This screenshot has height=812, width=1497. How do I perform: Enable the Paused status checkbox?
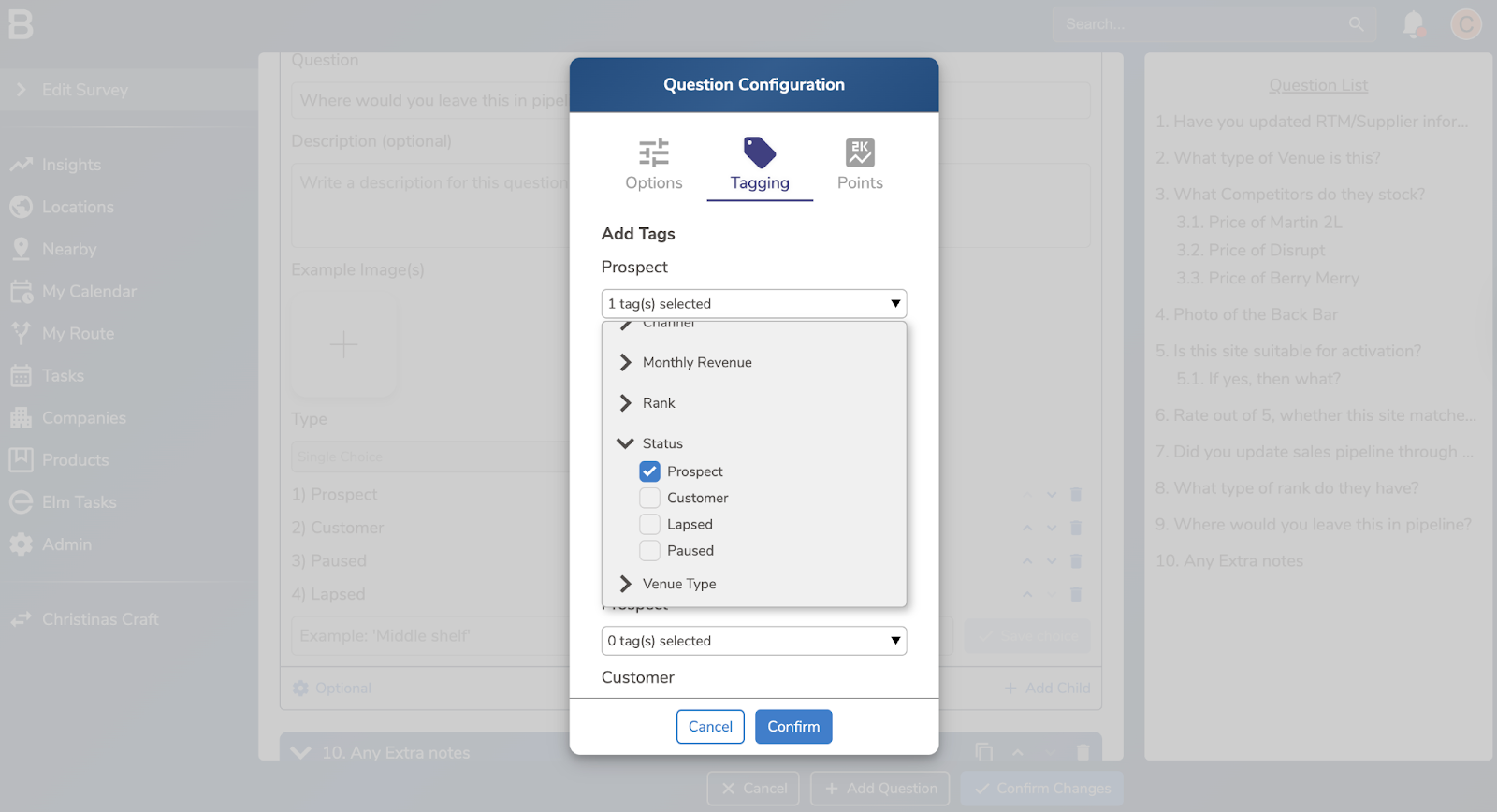click(x=649, y=550)
